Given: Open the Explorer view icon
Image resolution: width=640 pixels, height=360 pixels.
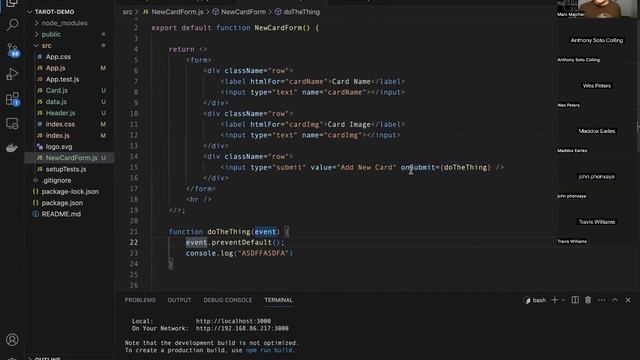Looking at the screenshot, I should [x=12, y=3].
